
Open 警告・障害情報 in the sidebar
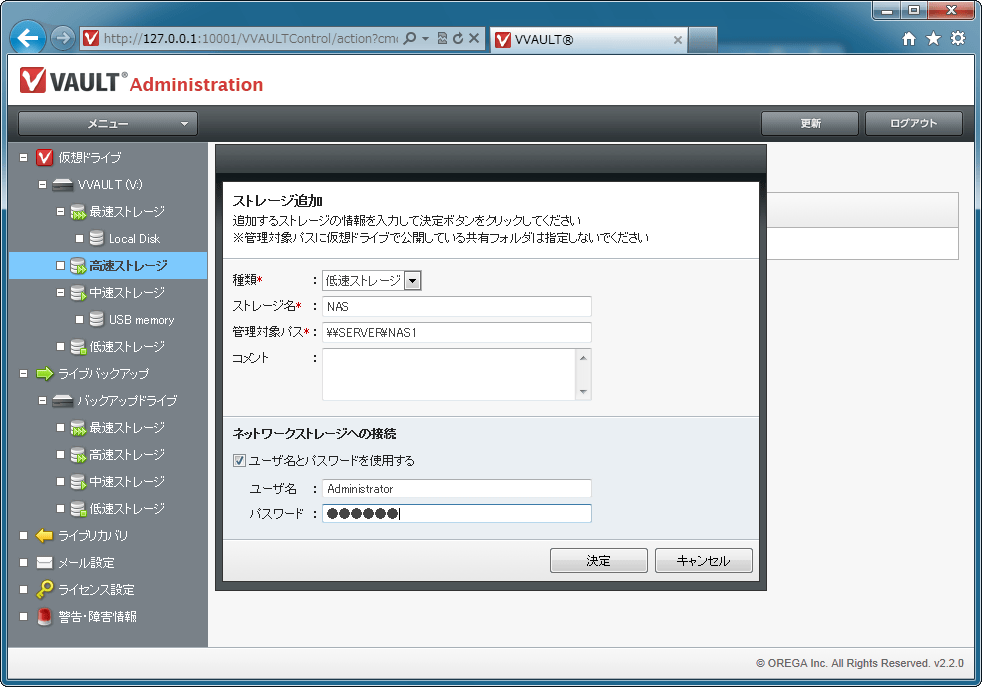(x=97, y=616)
